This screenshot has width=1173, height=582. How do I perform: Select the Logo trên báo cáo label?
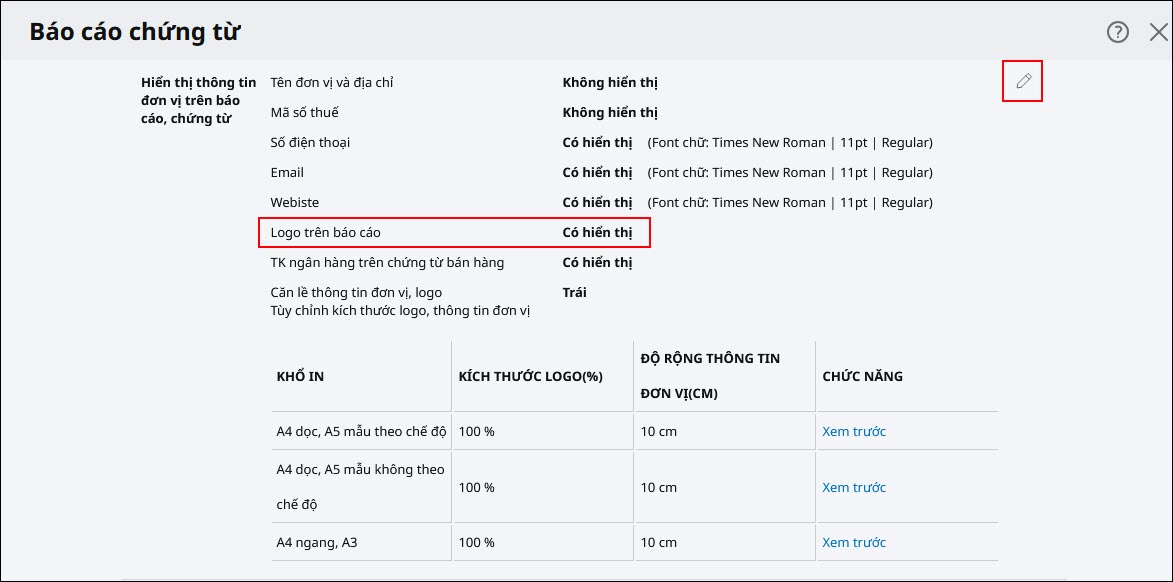(x=325, y=233)
